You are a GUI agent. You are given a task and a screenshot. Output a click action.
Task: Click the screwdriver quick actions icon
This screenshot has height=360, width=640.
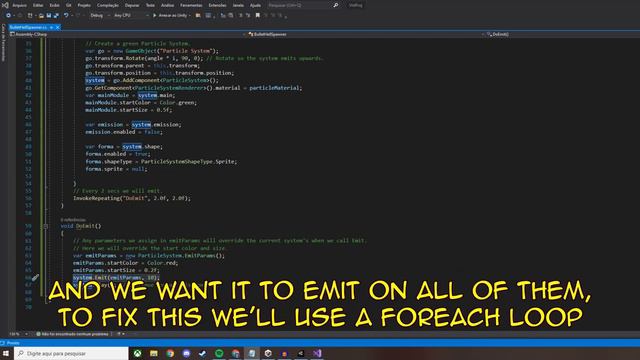[36, 278]
